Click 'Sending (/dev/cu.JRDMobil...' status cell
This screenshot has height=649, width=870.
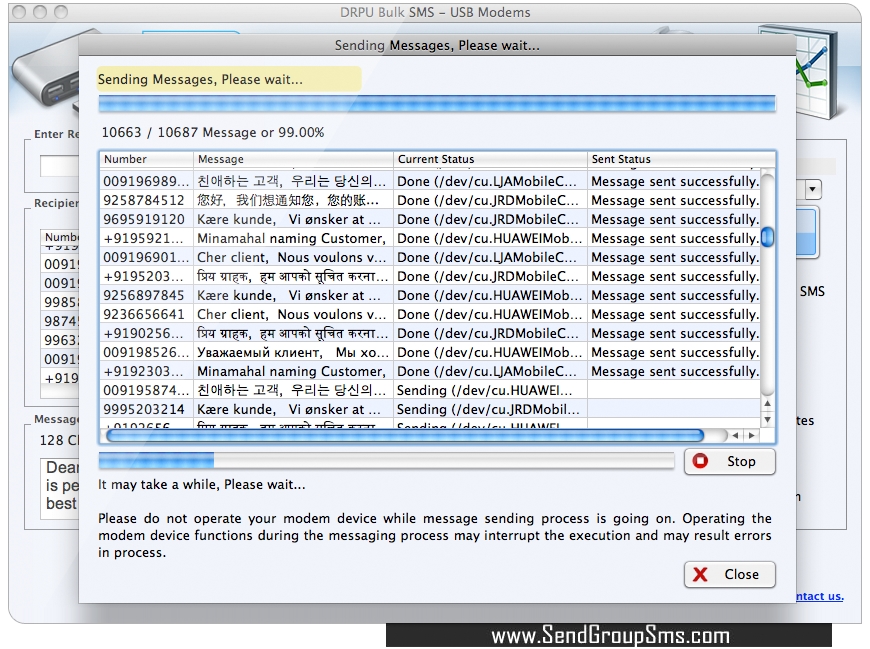pos(490,409)
